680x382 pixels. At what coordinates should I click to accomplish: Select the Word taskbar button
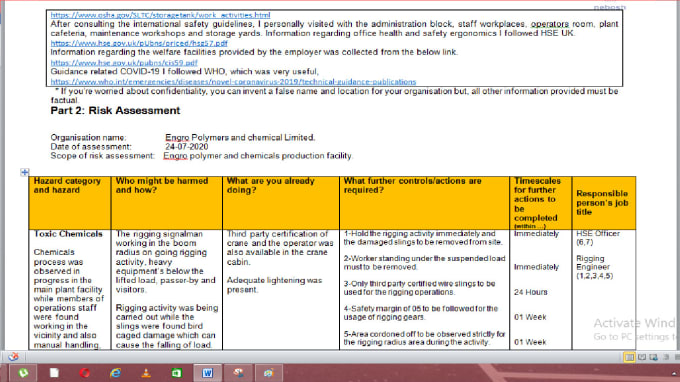point(207,373)
